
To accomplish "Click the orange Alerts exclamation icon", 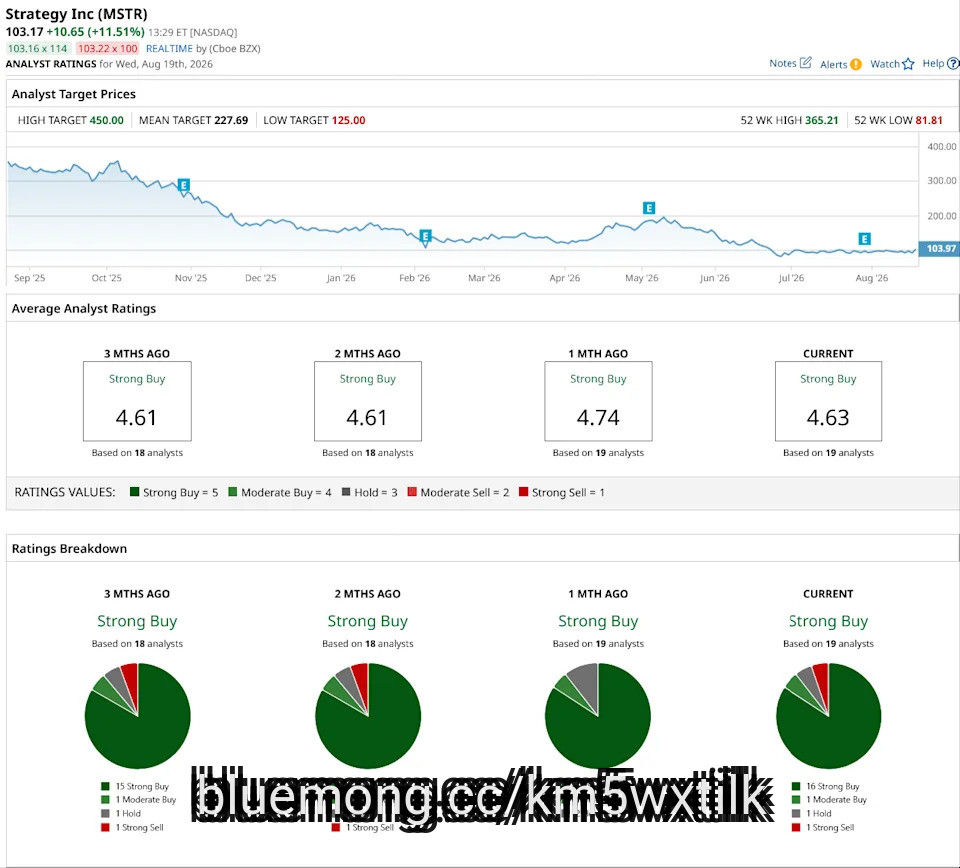I will point(856,64).
